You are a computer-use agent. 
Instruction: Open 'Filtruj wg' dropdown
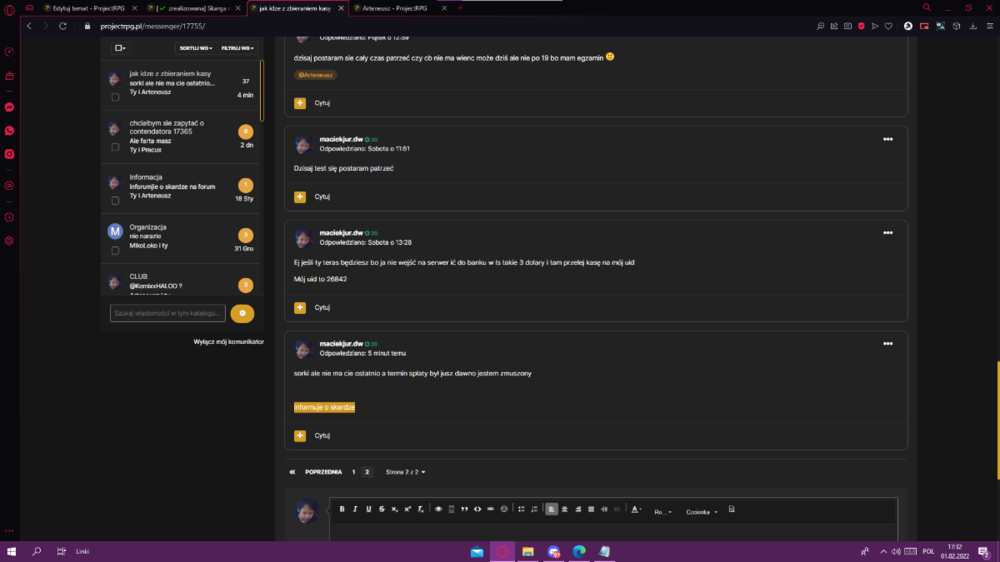click(237, 48)
